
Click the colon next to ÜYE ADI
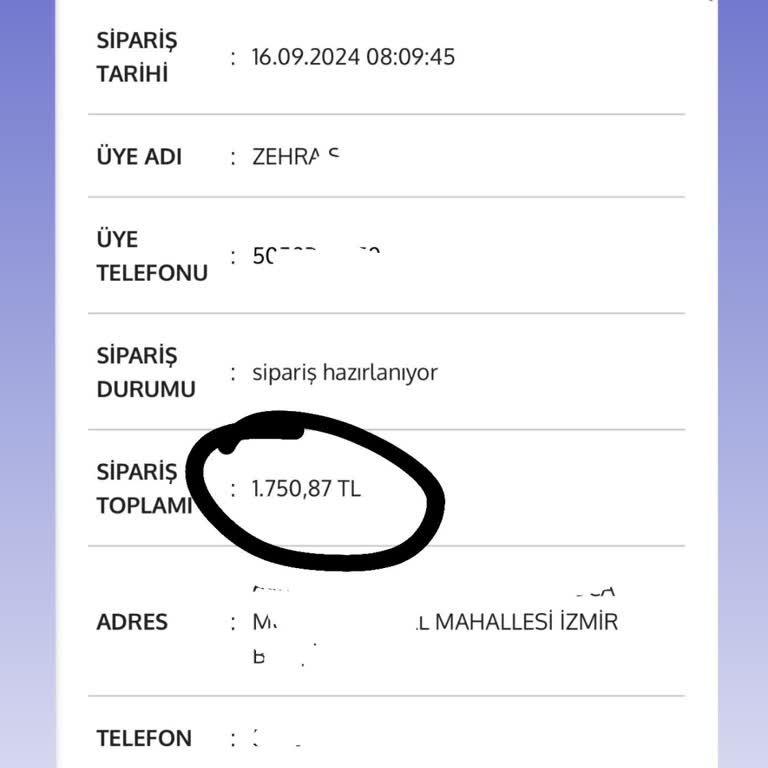[x=233, y=157]
